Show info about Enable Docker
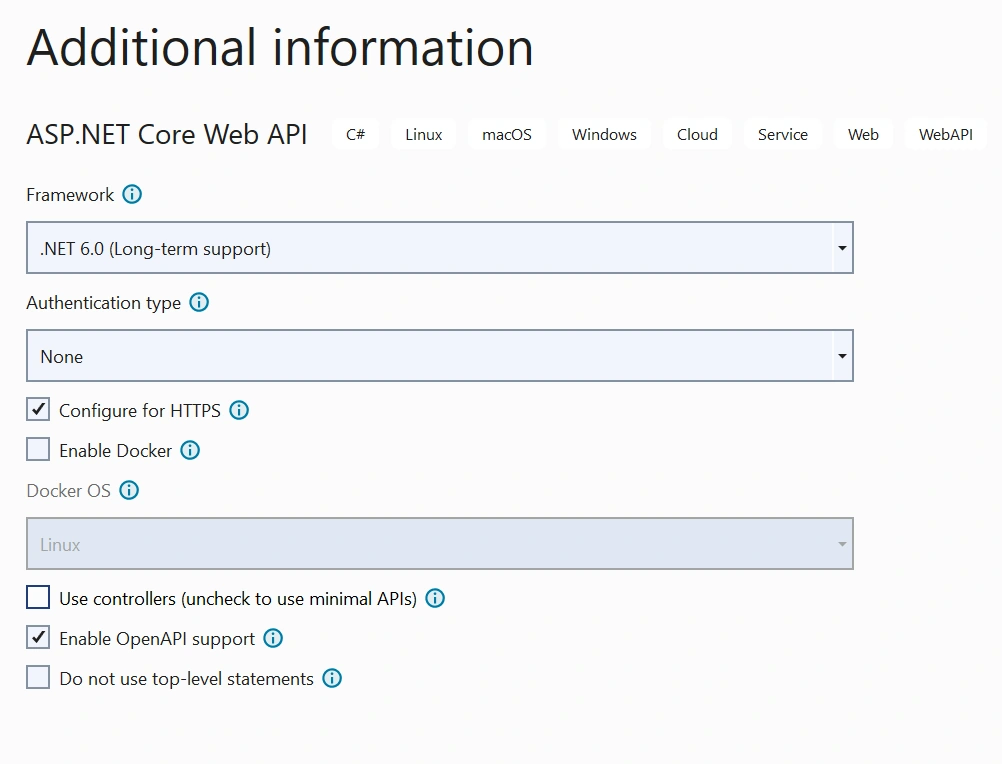The width and height of the screenshot is (1002, 764). coord(190,450)
